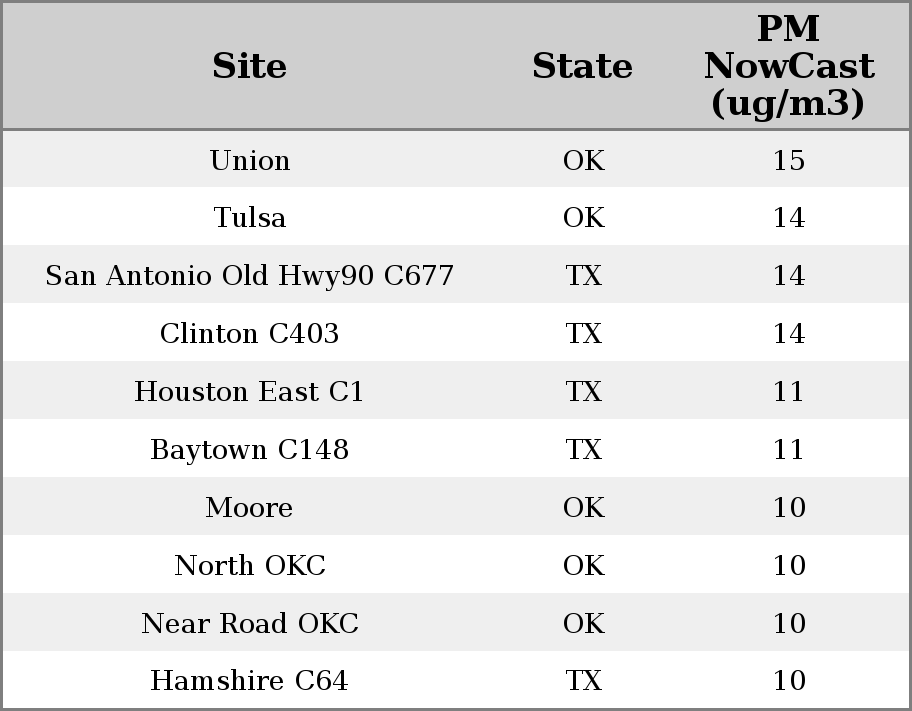Click the Site column header
The image size is (912, 711).
(250, 66)
